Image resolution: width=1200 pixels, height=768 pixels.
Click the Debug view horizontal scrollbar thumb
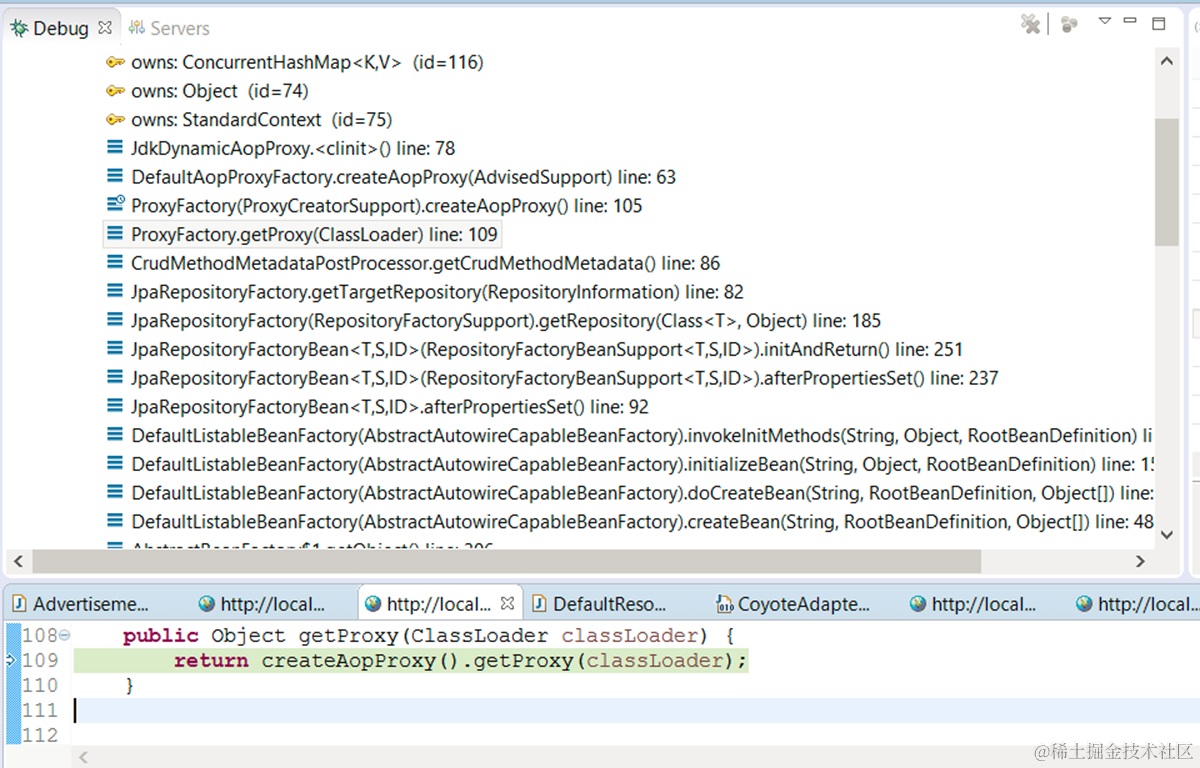507,561
